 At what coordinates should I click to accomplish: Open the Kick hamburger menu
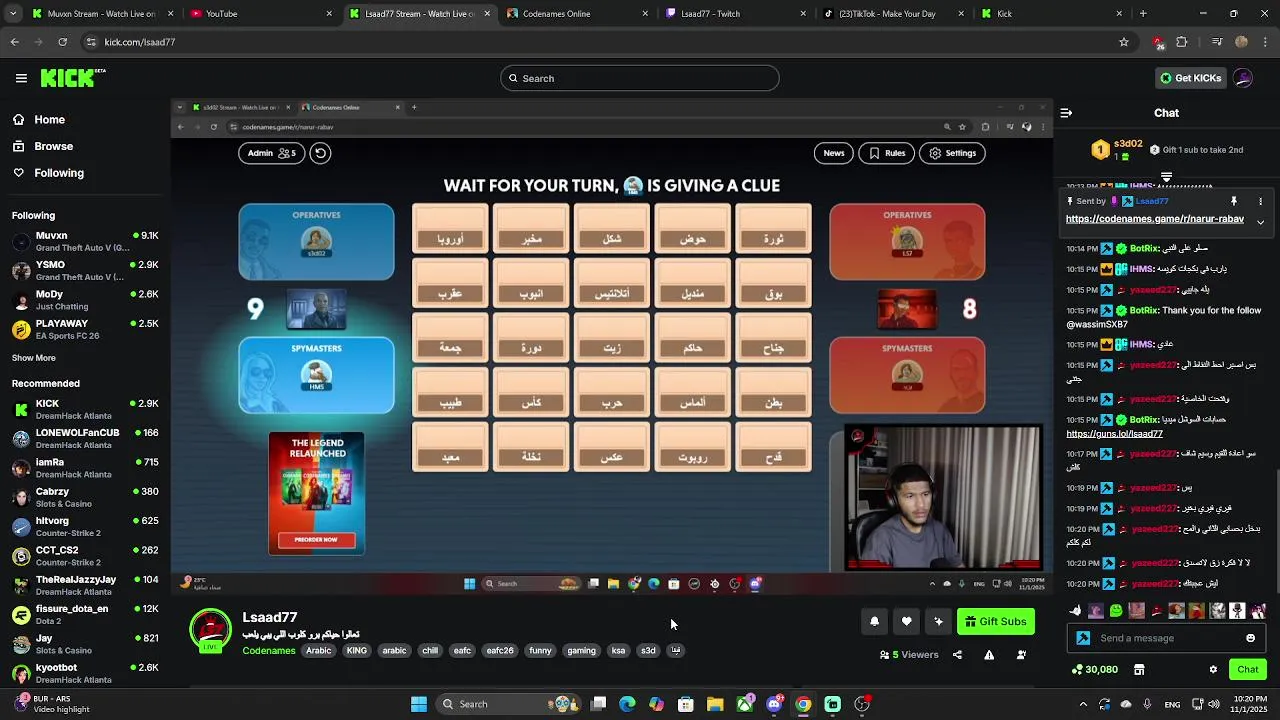[21, 78]
